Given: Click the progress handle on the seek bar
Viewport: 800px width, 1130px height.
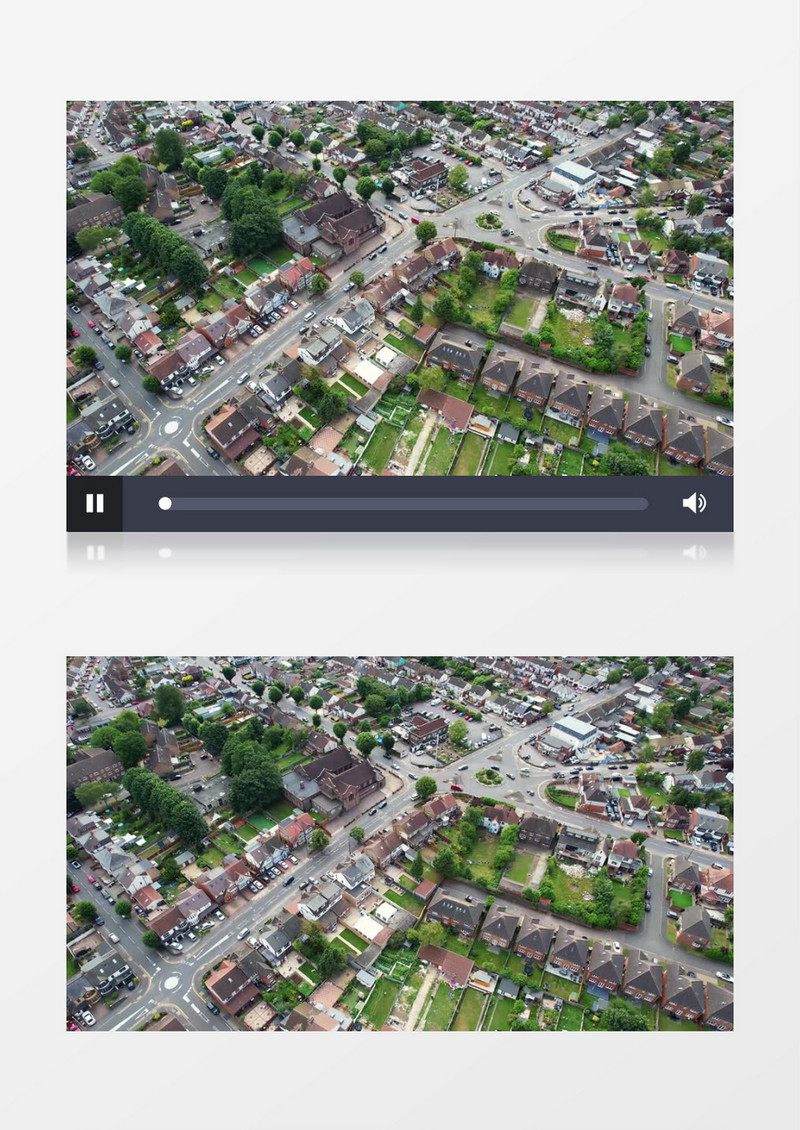Looking at the screenshot, I should (x=165, y=504).
